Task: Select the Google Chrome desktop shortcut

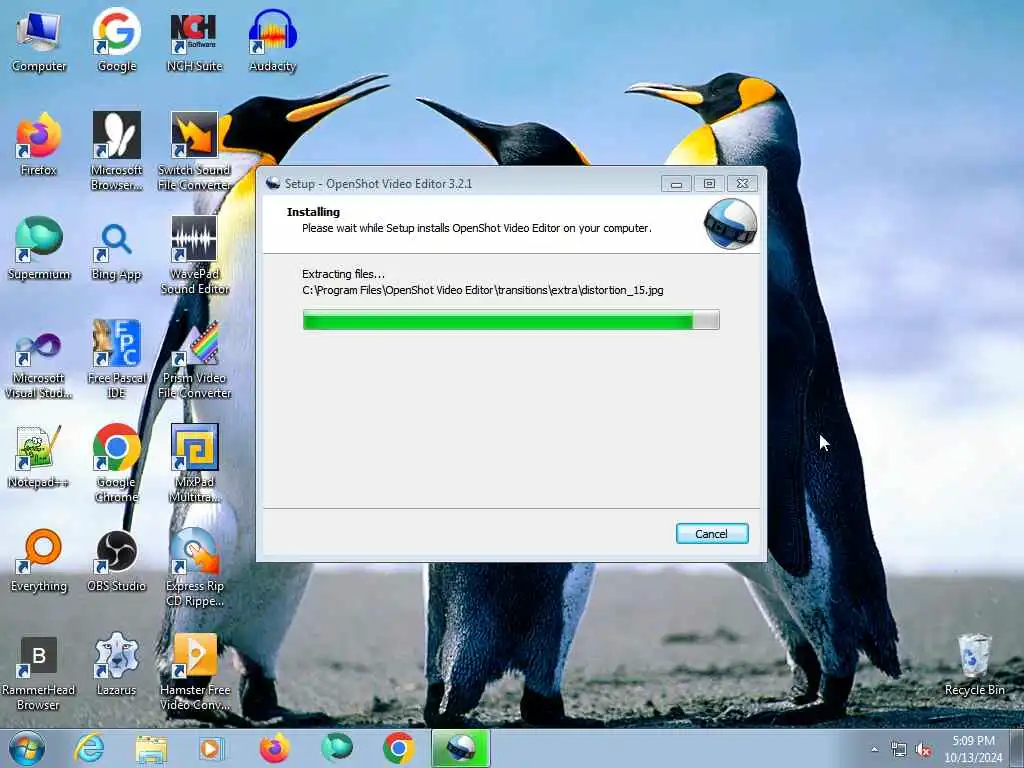Action: pyautogui.click(x=116, y=464)
